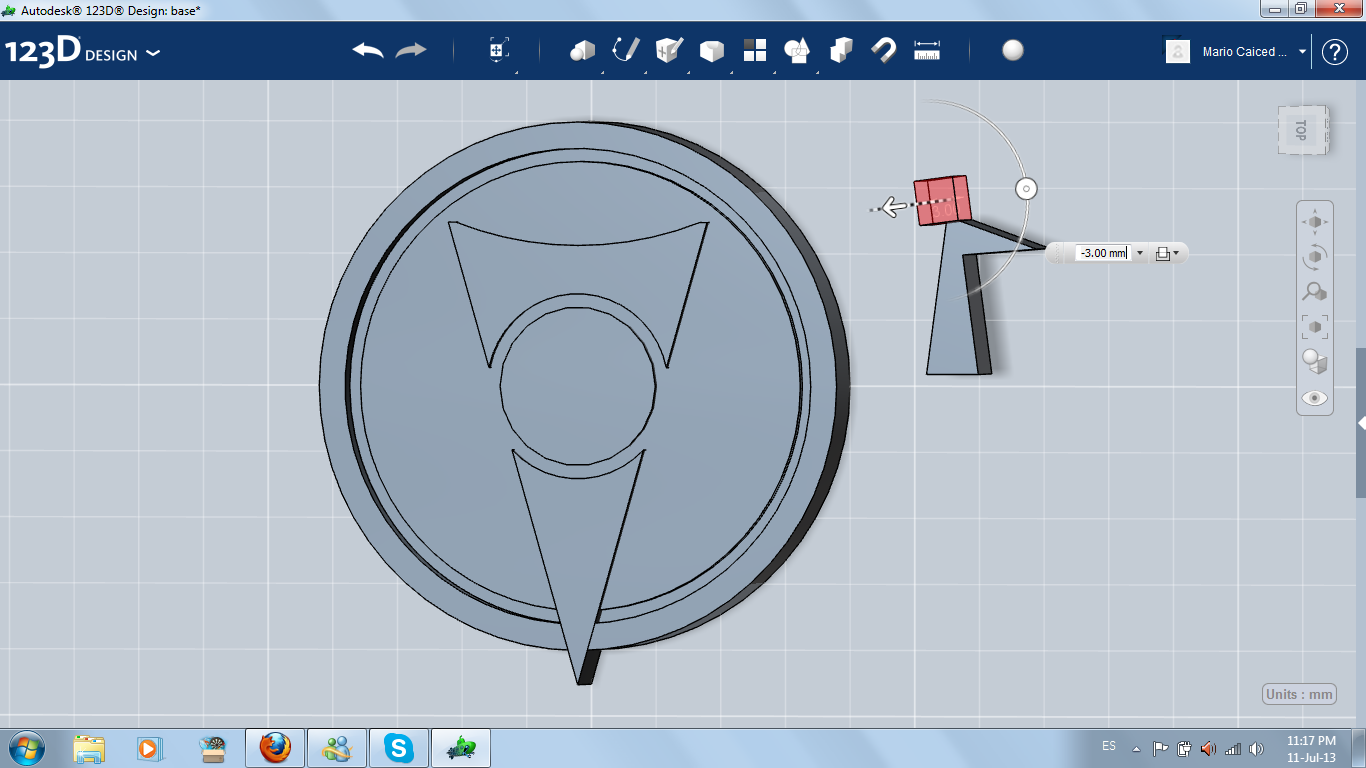Open the Construct tools
Screen dimensions: 1366x768
[x=669, y=50]
